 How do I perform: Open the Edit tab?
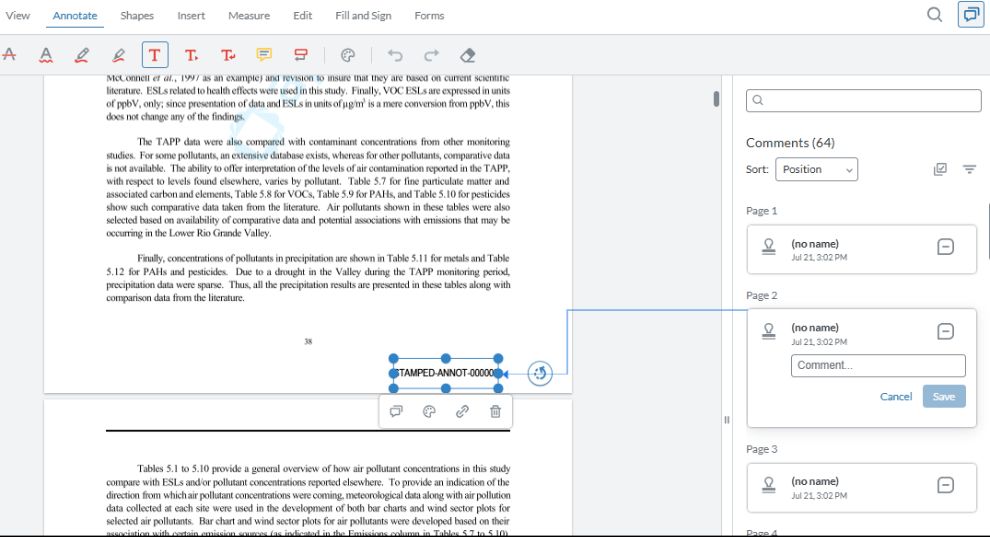coord(302,15)
